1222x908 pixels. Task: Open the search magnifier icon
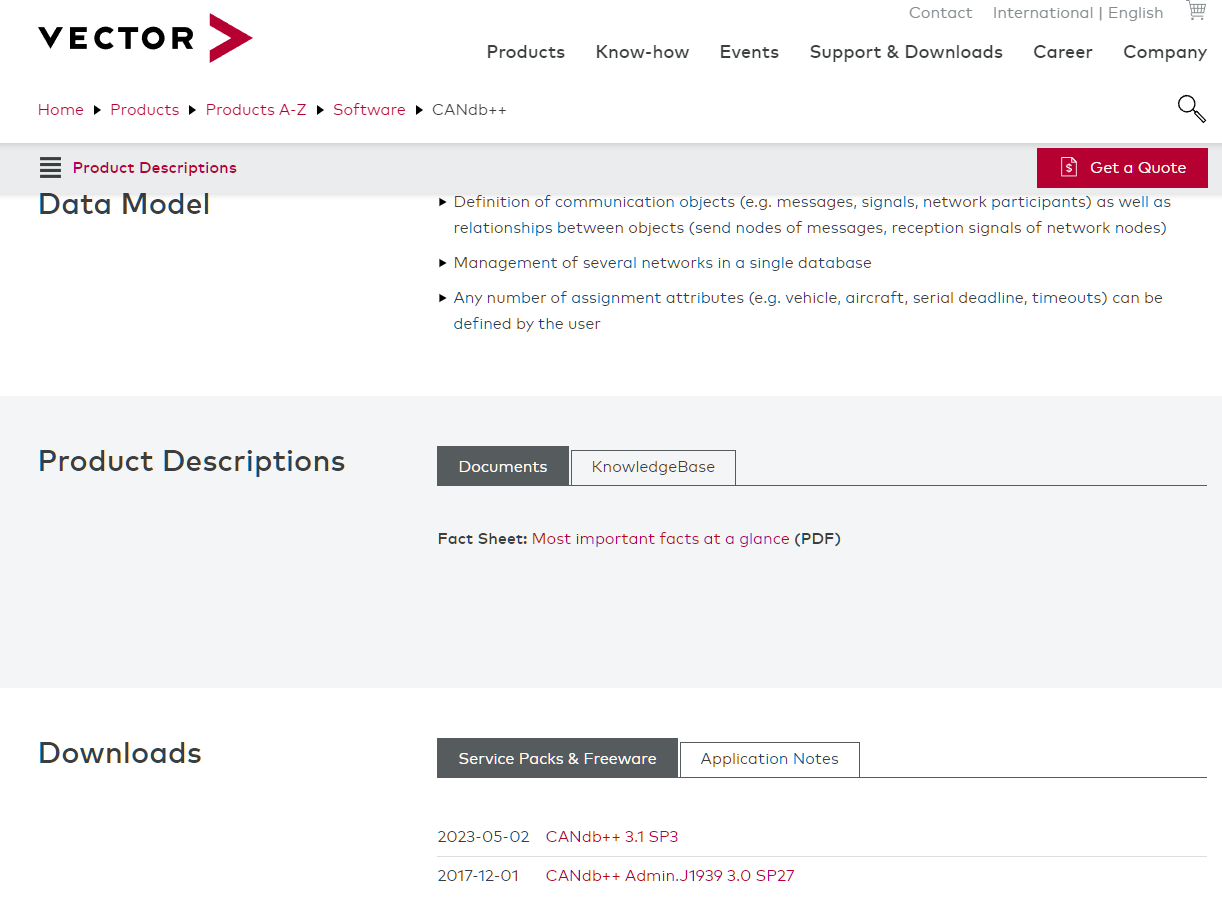(1191, 108)
